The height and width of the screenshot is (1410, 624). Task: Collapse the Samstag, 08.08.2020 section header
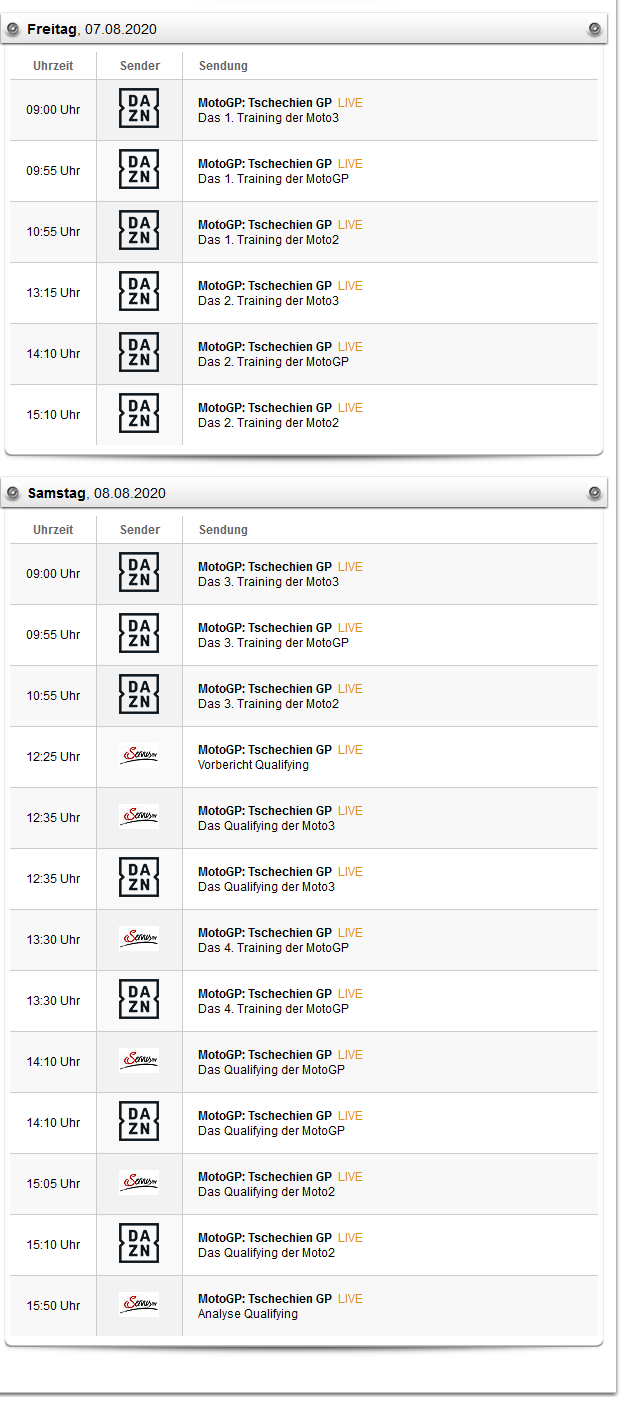97,494
